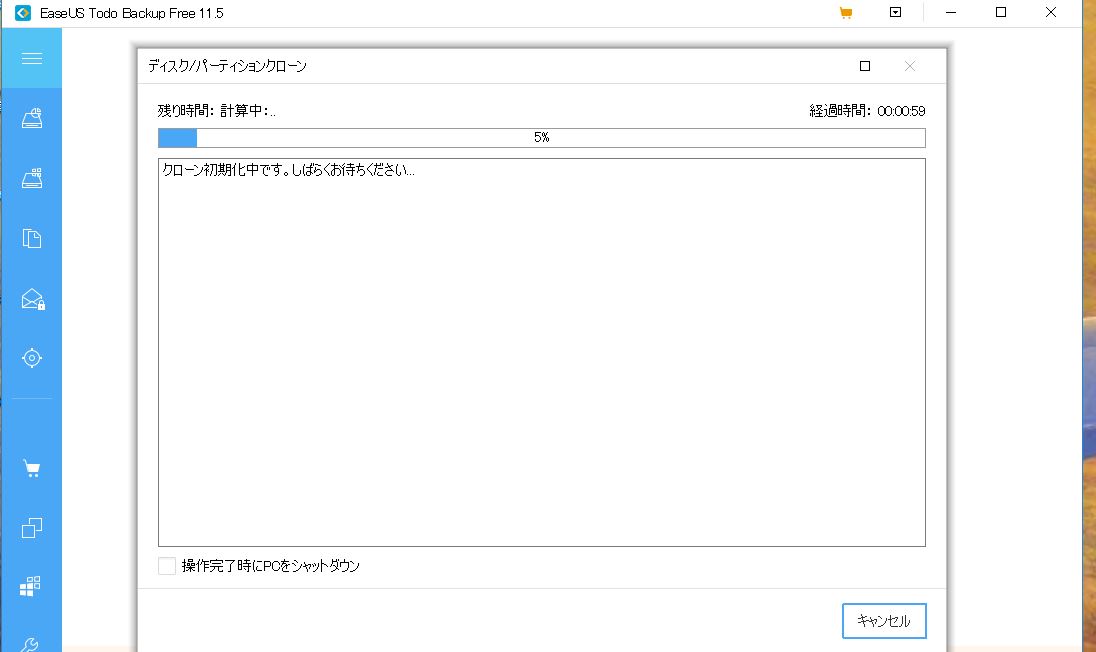Click the 残り時間 remaining time label
The height and width of the screenshot is (652, 1096).
coord(217,110)
